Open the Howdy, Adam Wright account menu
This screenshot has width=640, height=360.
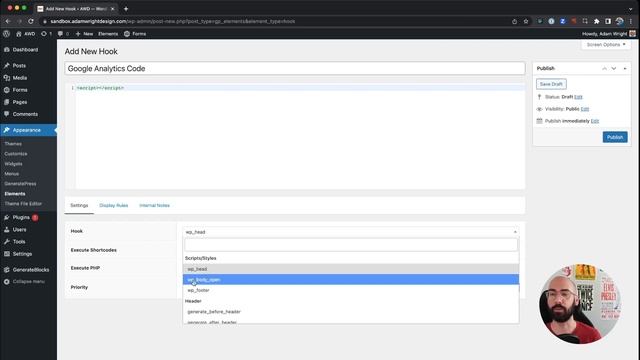(x=609, y=34)
